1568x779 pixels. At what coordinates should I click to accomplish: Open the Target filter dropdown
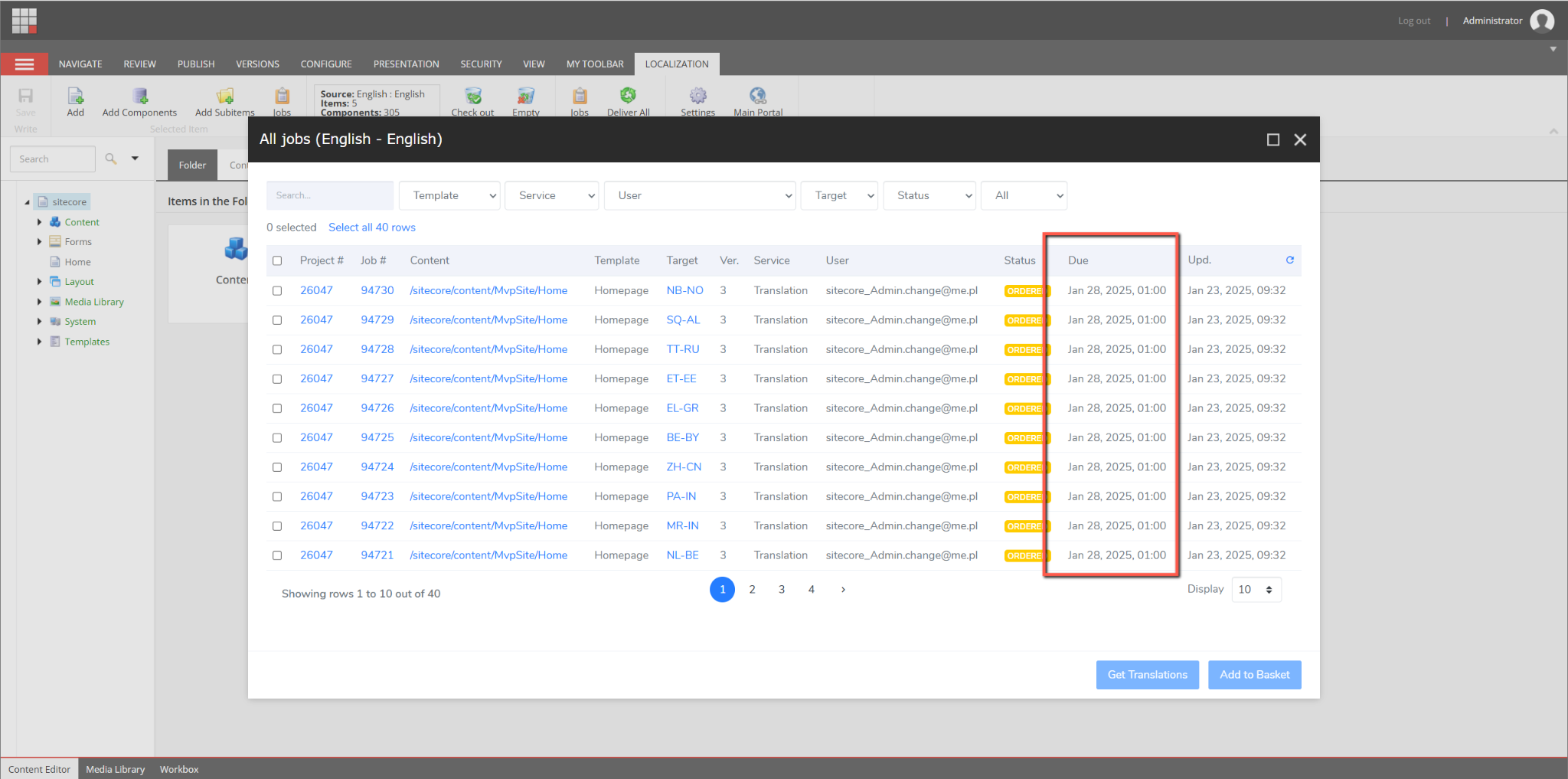click(x=839, y=195)
